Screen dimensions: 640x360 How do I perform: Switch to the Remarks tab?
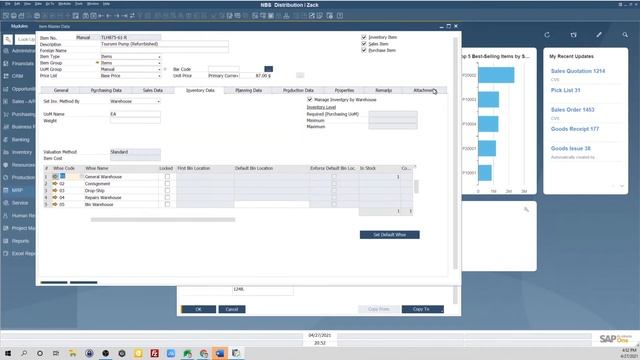[383, 90]
